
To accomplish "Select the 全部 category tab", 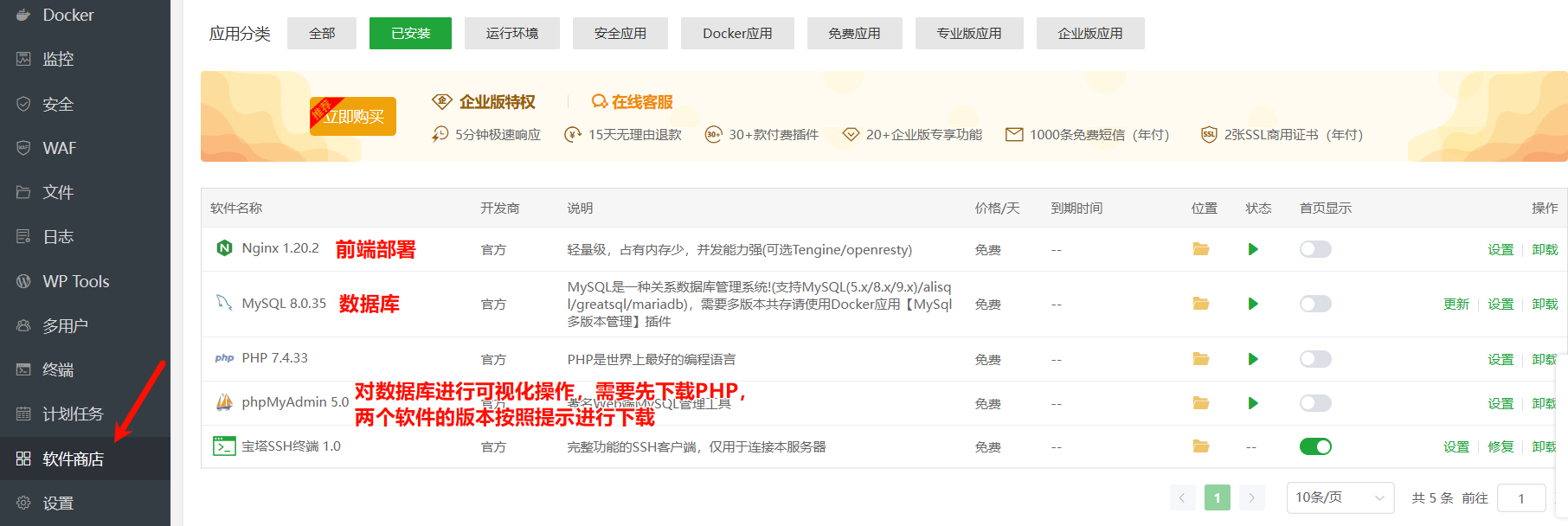I will 322,33.
